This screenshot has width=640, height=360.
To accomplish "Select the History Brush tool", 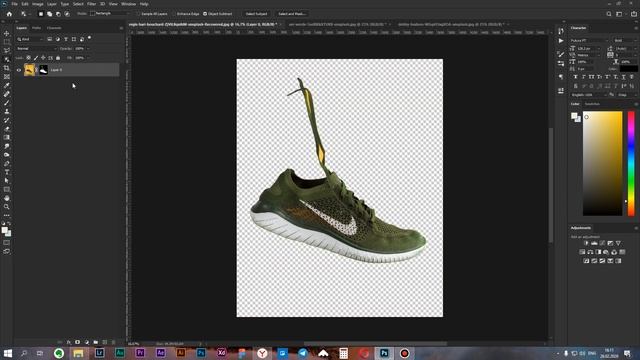I will [x=7, y=120].
